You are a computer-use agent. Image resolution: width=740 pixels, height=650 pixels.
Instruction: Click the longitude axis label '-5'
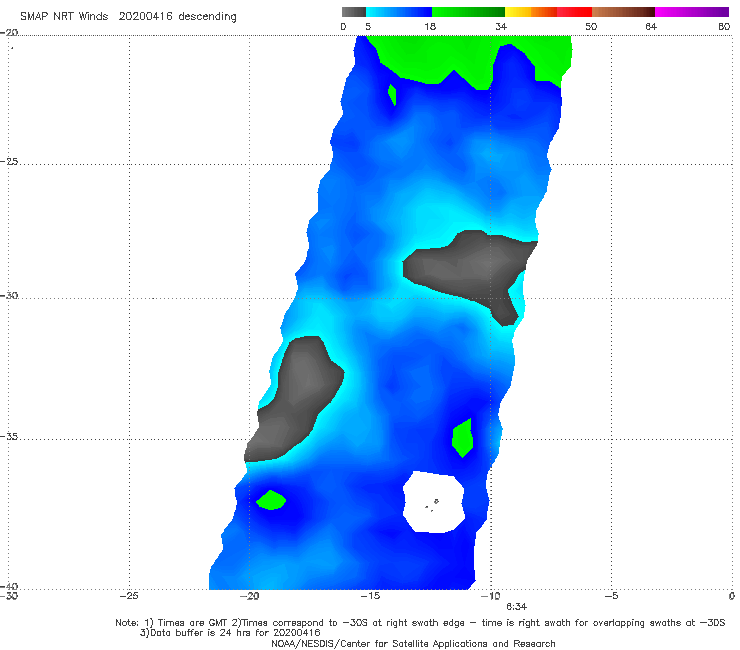pyautogui.click(x=611, y=596)
